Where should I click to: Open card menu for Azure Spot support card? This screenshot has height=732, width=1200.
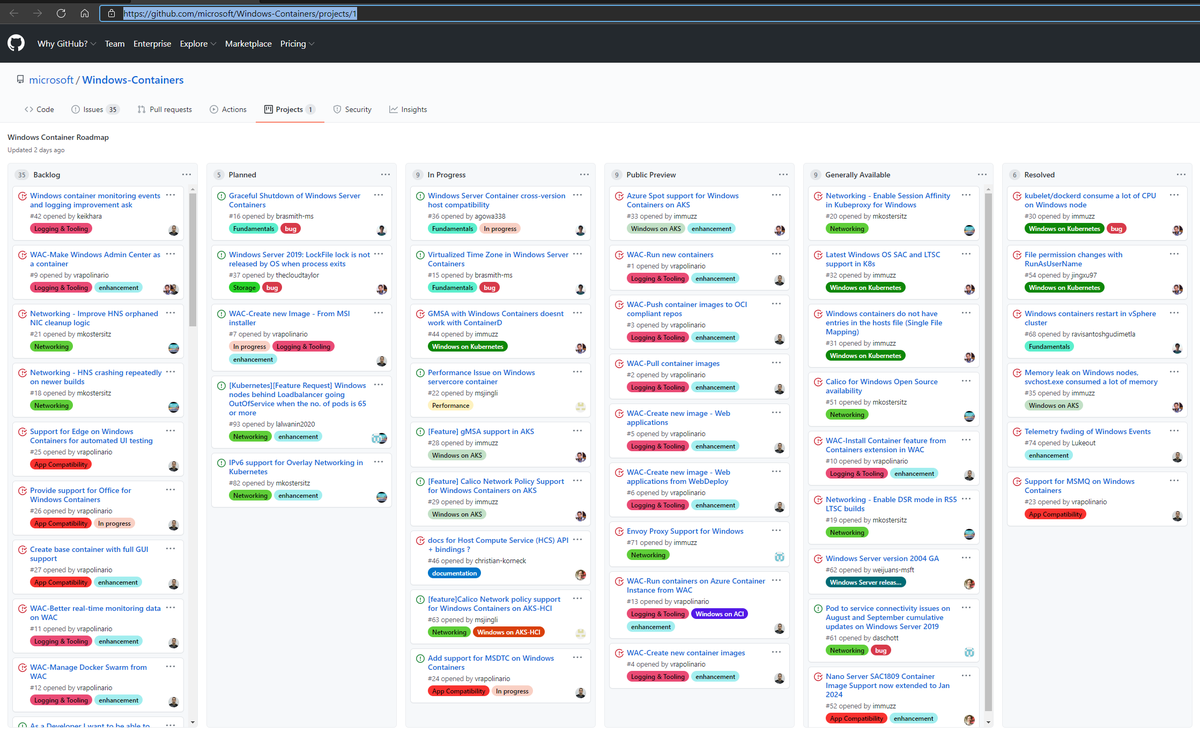click(776, 195)
